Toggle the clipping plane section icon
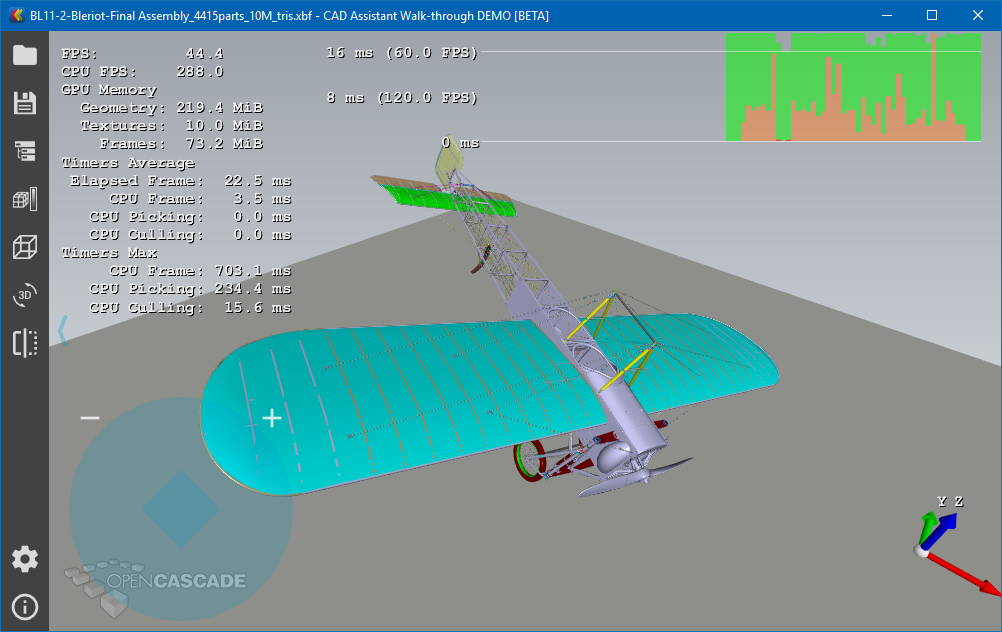 pos(24,343)
